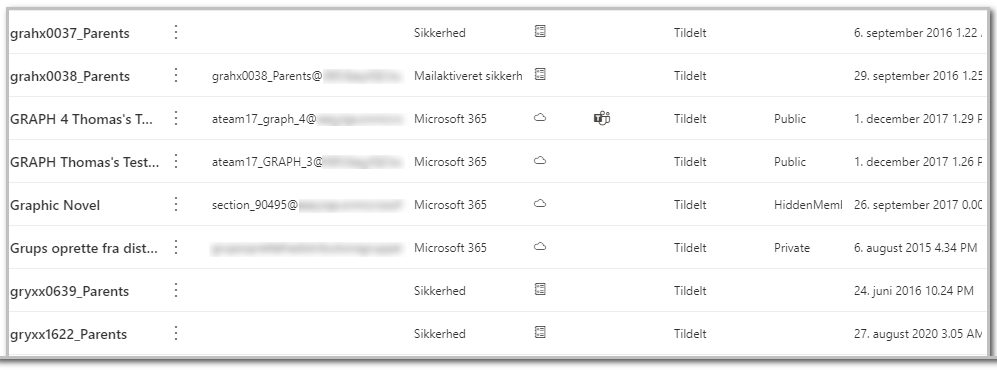Click Mailaktiveret sikkerhed type for grahx0038_Parents
The height and width of the screenshot is (370, 997).
(x=468, y=76)
